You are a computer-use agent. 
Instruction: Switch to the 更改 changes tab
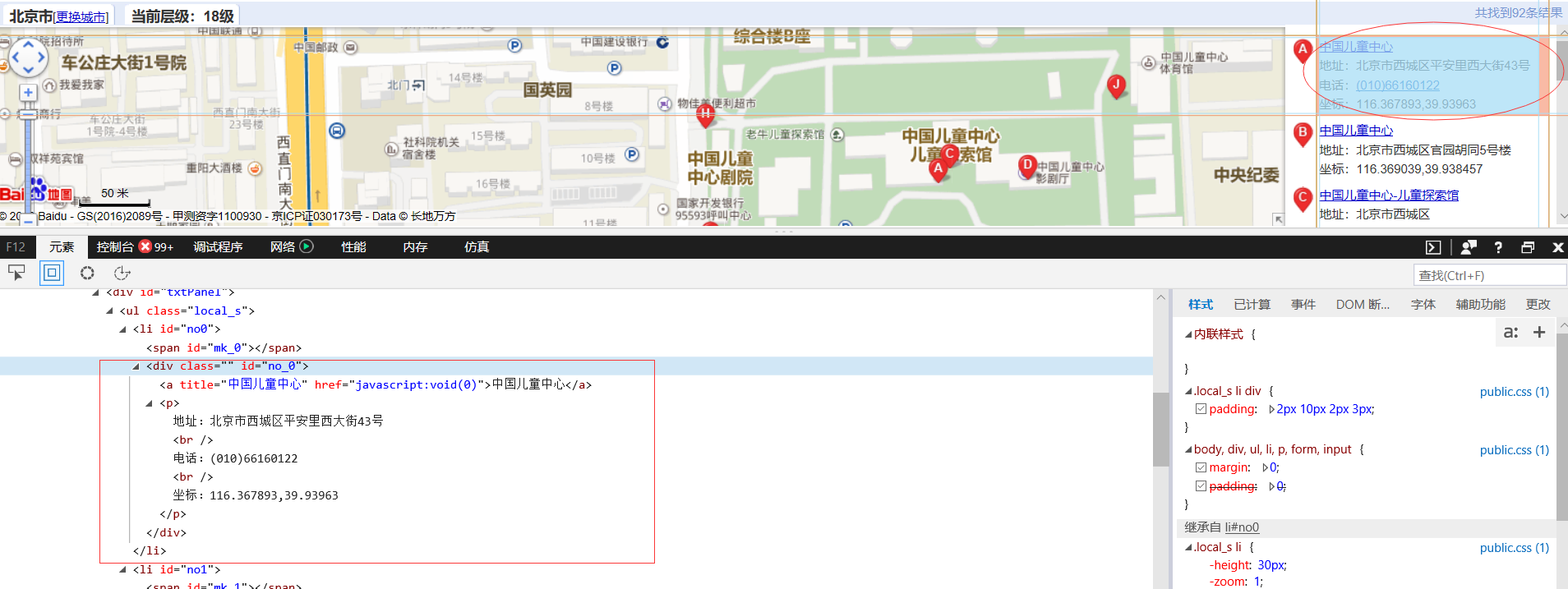1538,304
